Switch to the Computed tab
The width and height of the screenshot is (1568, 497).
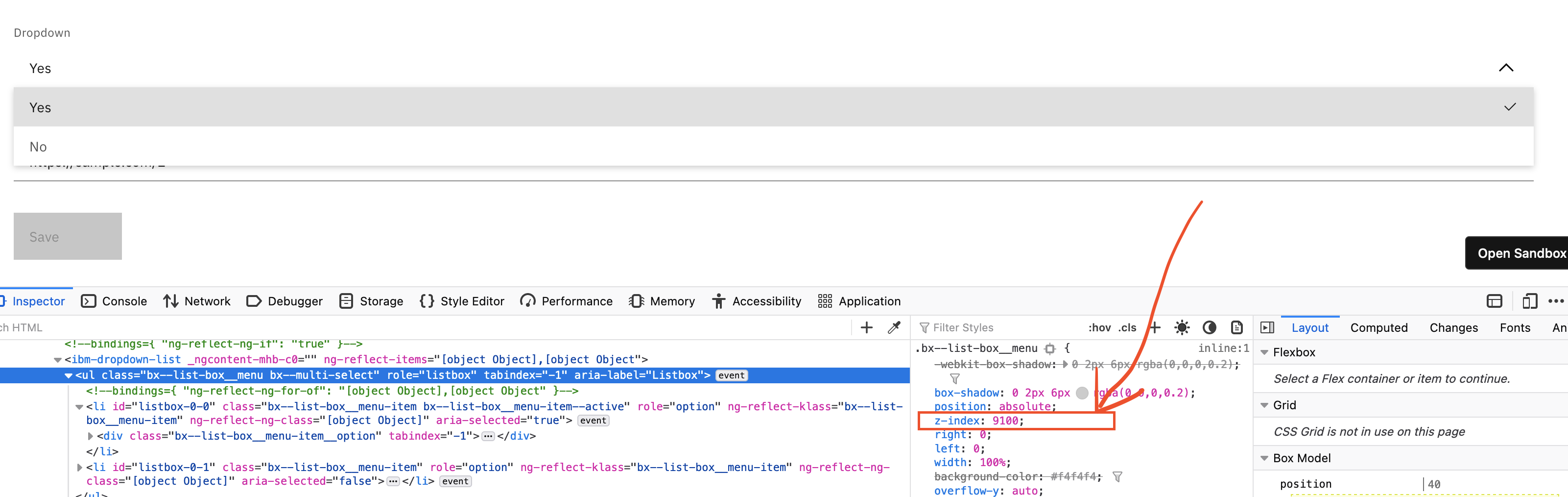pyautogui.click(x=1378, y=328)
